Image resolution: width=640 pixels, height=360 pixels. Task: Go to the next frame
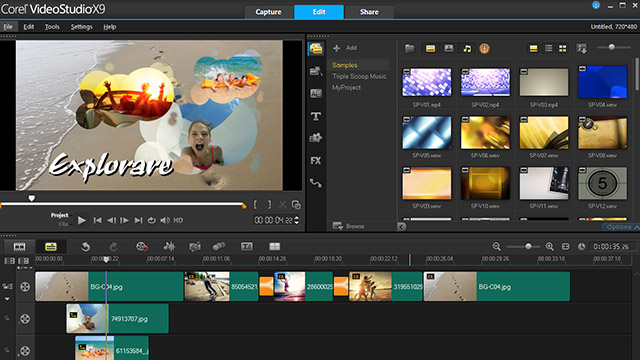[x=124, y=220]
